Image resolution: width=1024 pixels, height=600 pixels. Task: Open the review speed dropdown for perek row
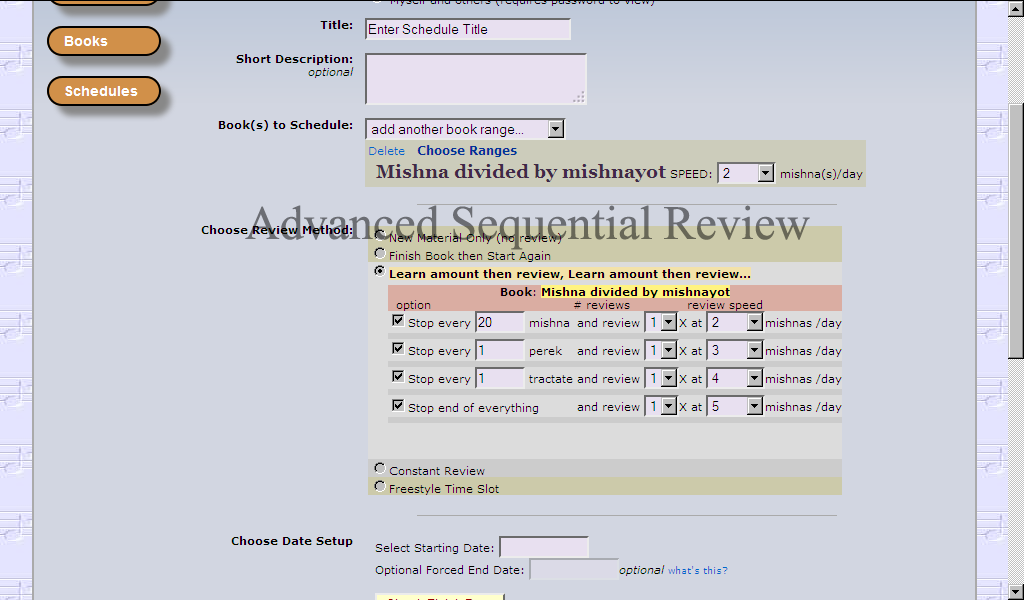(735, 351)
